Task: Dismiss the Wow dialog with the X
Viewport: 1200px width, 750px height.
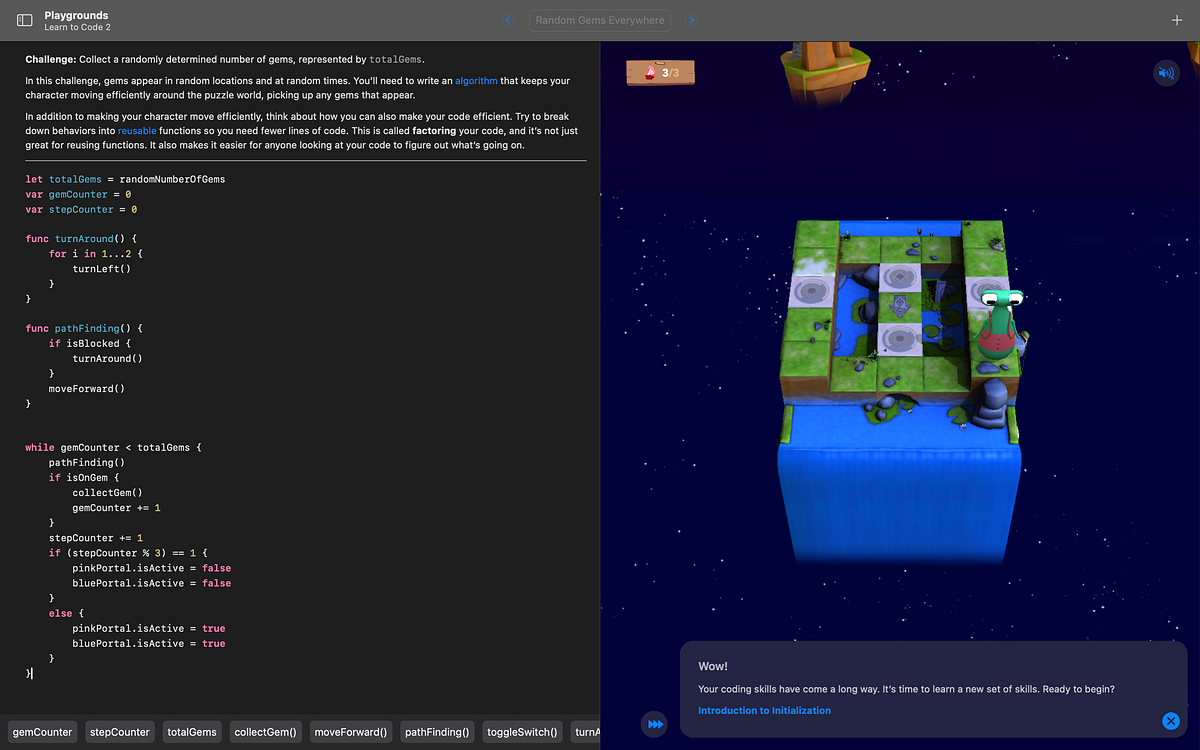Action: pyautogui.click(x=1170, y=721)
